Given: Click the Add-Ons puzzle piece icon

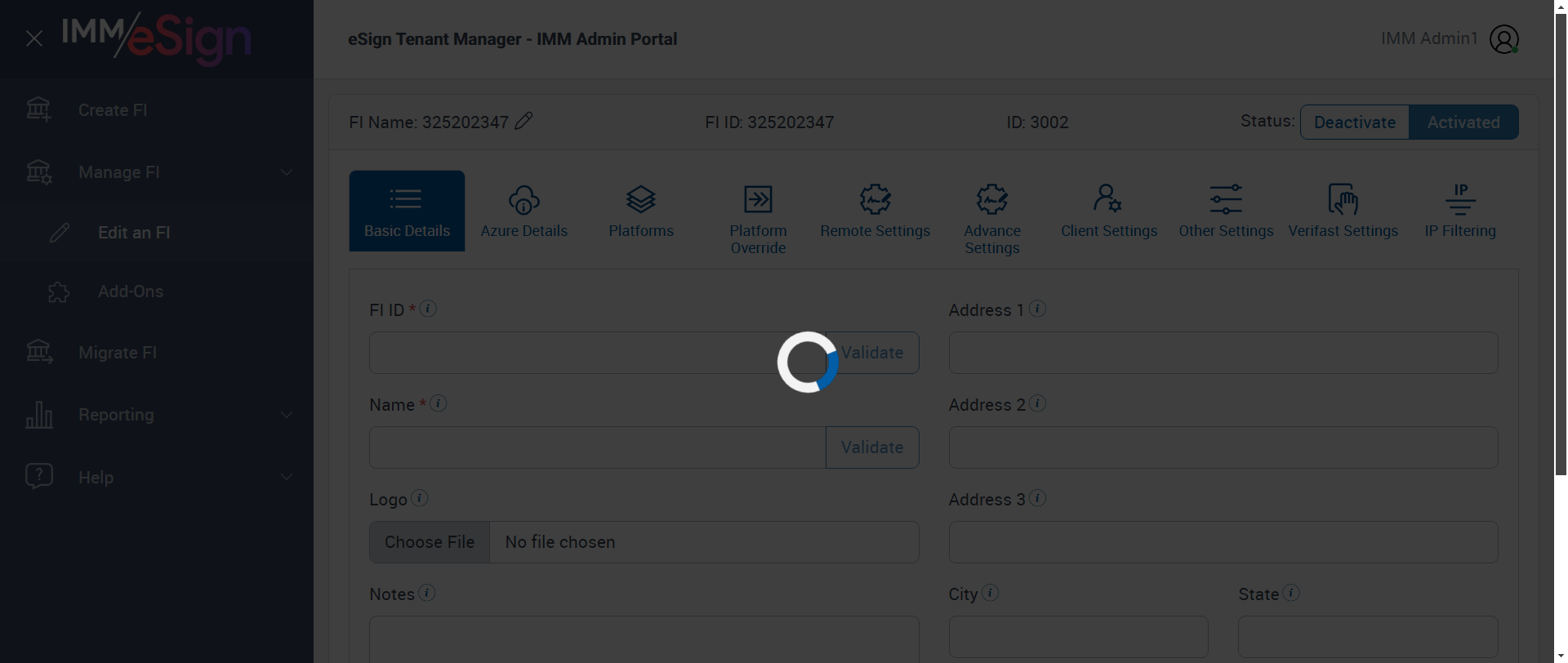Looking at the screenshot, I should click(x=59, y=291).
